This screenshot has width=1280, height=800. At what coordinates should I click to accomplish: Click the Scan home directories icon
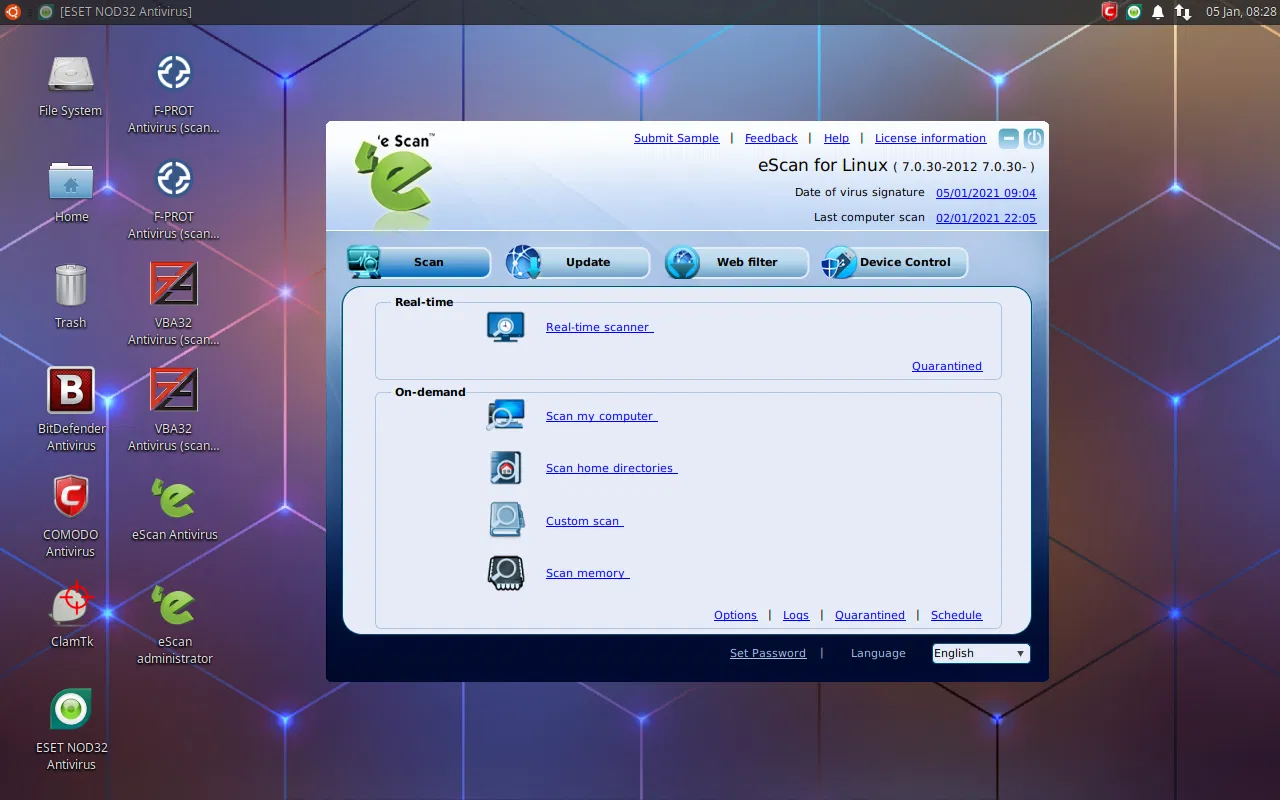click(506, 468)
